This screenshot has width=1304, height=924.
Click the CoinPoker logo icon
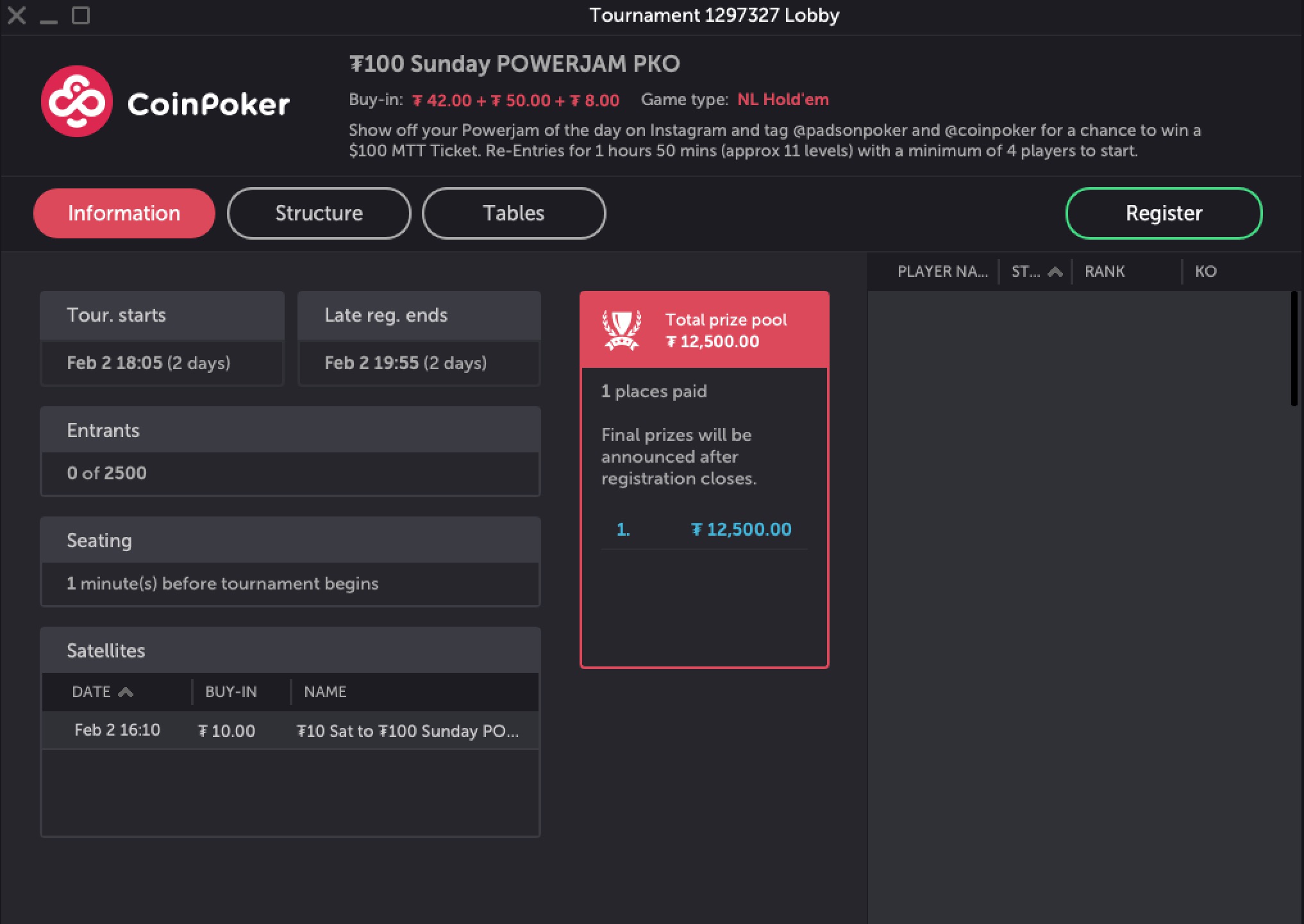(76, 101)
